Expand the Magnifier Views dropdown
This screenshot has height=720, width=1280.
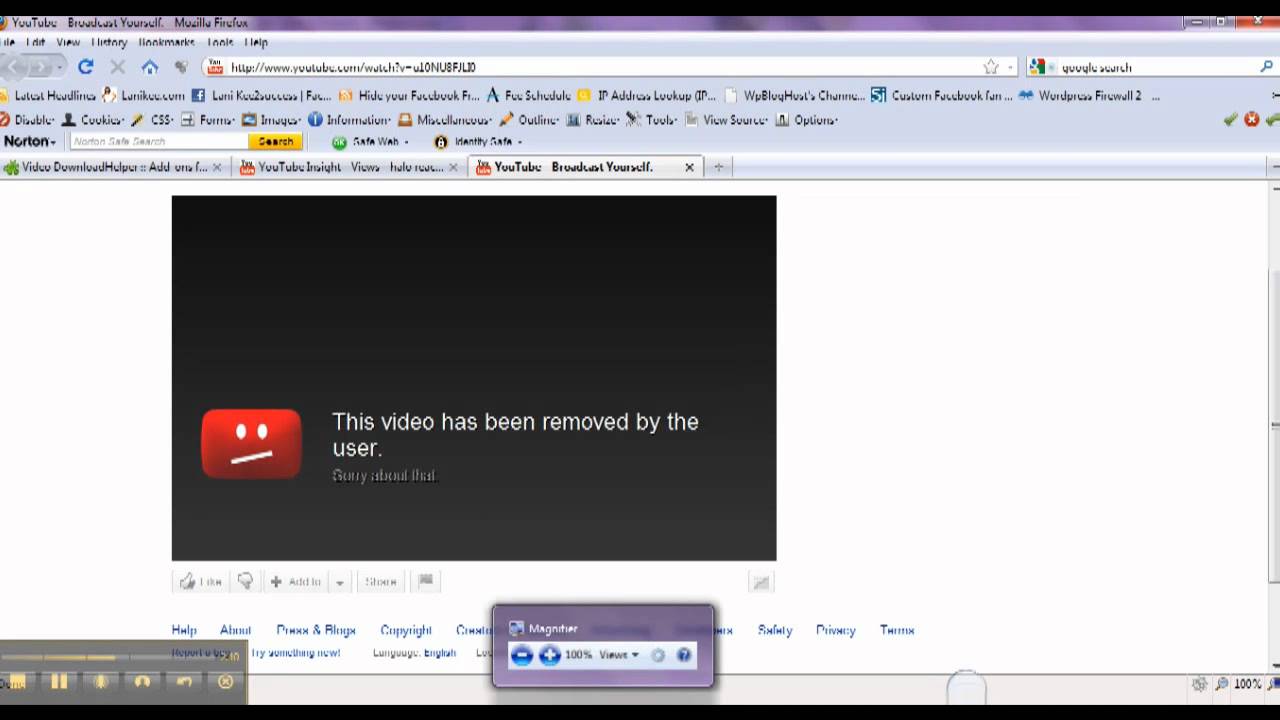pos(619,655)
